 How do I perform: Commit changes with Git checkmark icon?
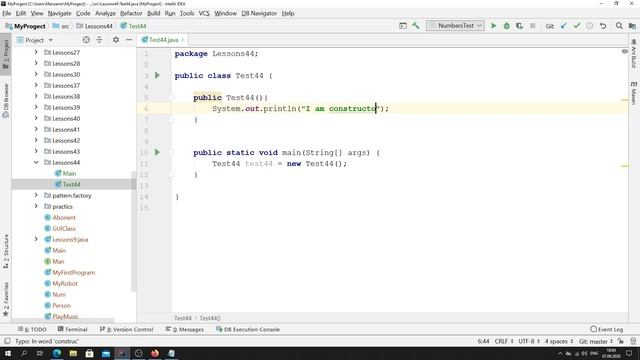(x=577, y=26)
